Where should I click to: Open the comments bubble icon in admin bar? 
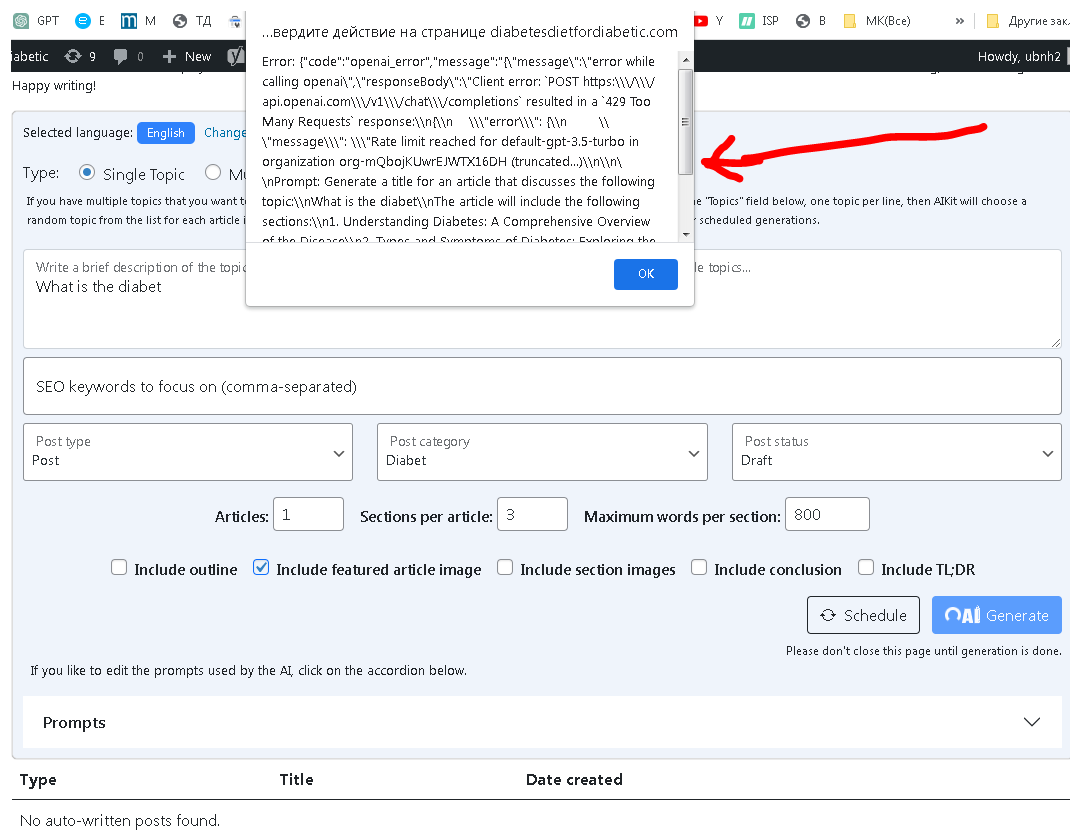click(121, 57)
